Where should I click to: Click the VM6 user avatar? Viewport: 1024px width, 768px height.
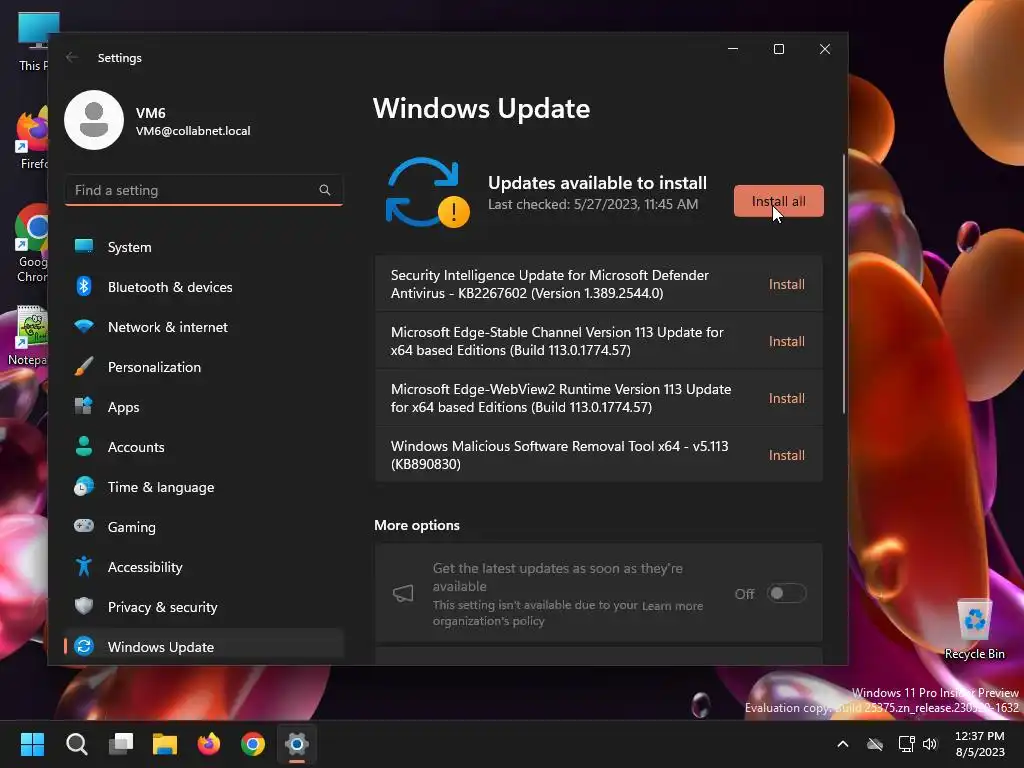tap(94, 120)
